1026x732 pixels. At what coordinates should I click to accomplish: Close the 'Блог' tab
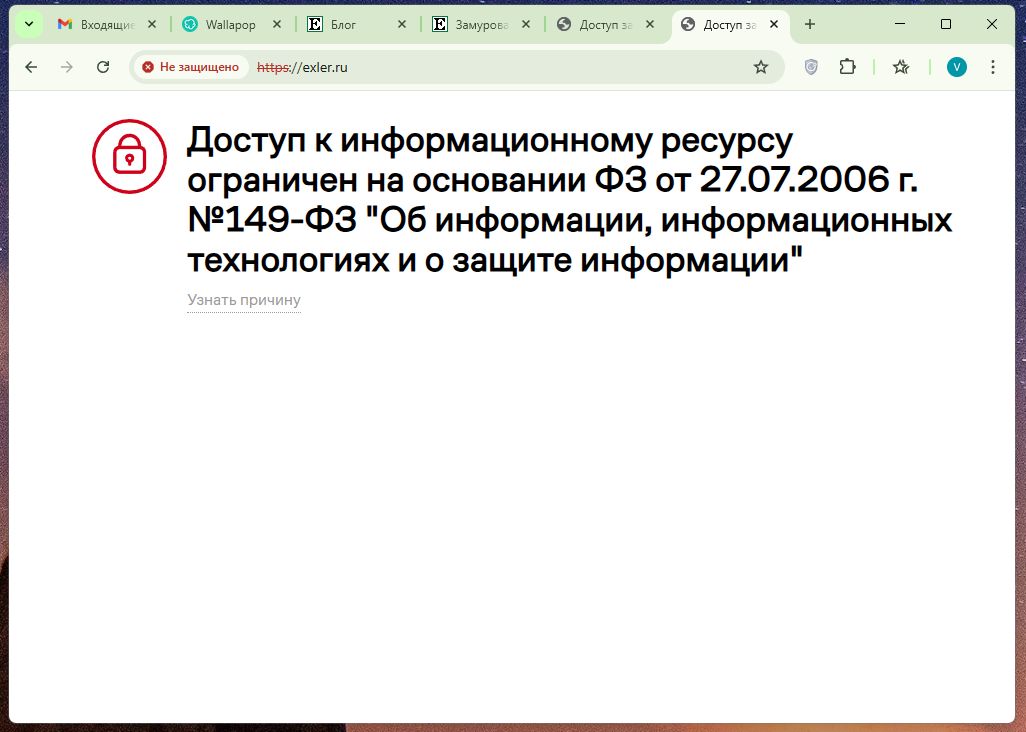click(401, 24)
